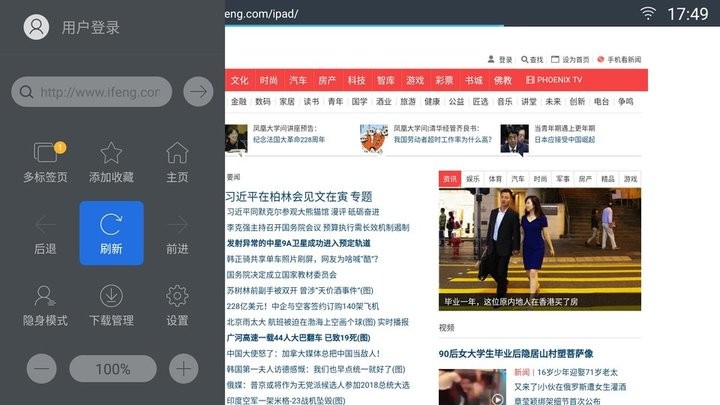
Task: Open the 习近平在柏林会见文在寅 headline
Action: (298, 196)
